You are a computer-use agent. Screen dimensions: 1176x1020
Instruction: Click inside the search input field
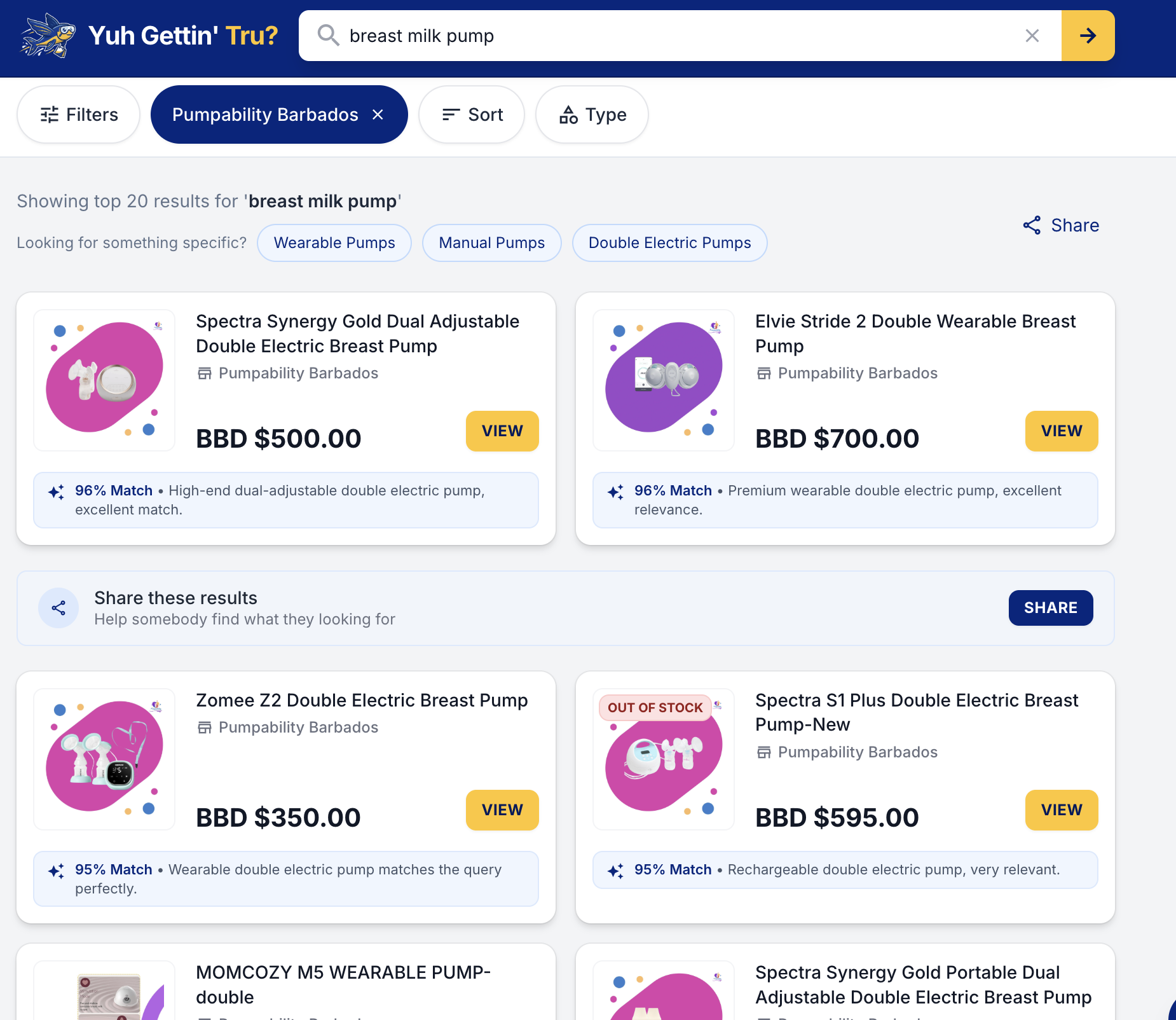(x=636, y=36)
